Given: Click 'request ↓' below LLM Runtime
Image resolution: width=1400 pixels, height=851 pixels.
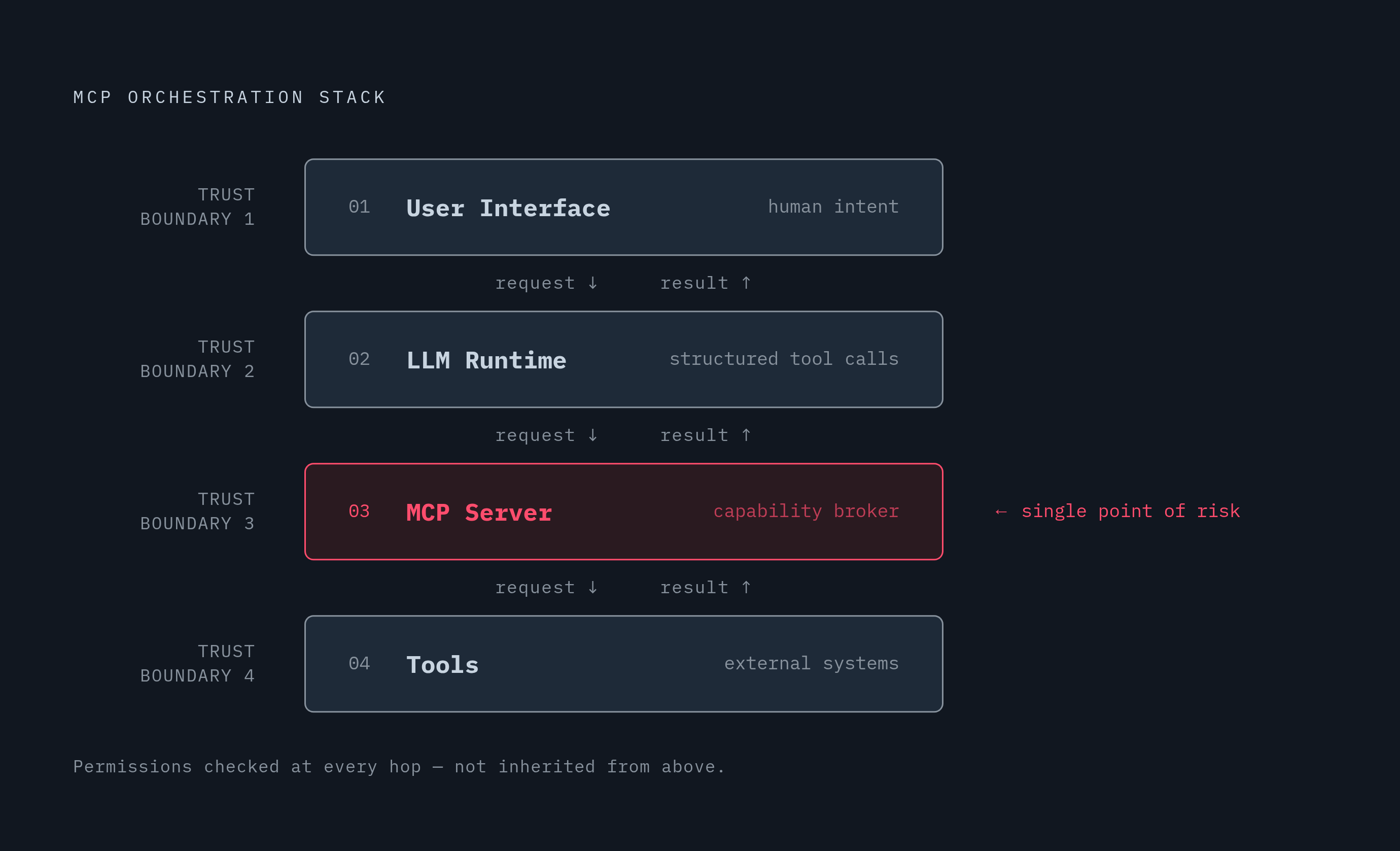Looking at the screenshot, I should [x=547, y=435].
